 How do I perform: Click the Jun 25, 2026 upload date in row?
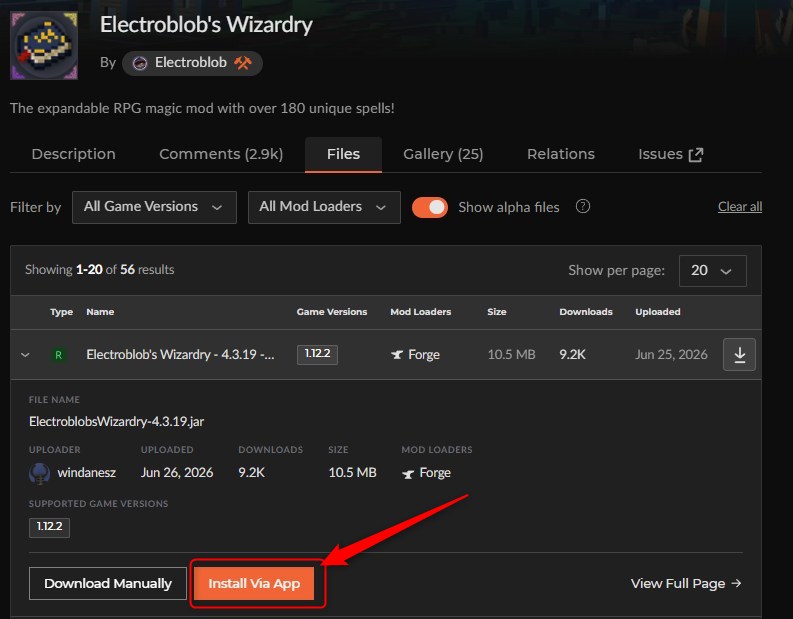click(671, 355)
